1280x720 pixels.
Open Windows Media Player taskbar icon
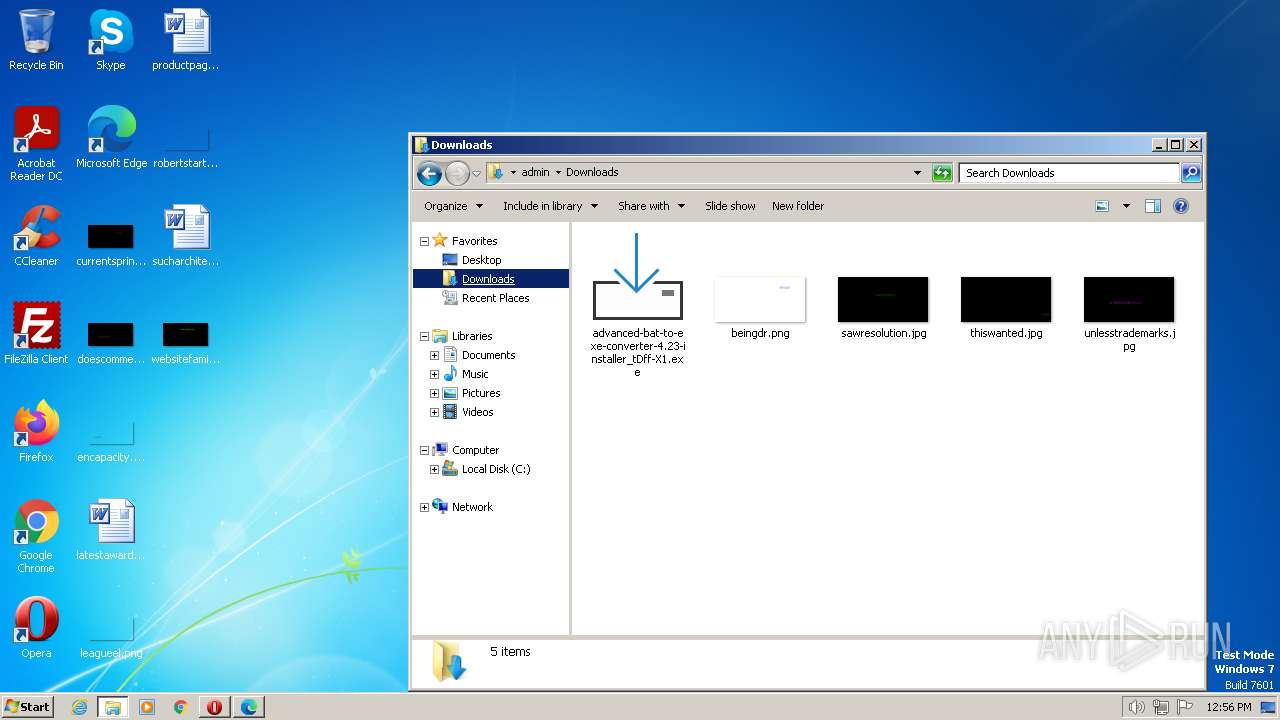(147, 707)
